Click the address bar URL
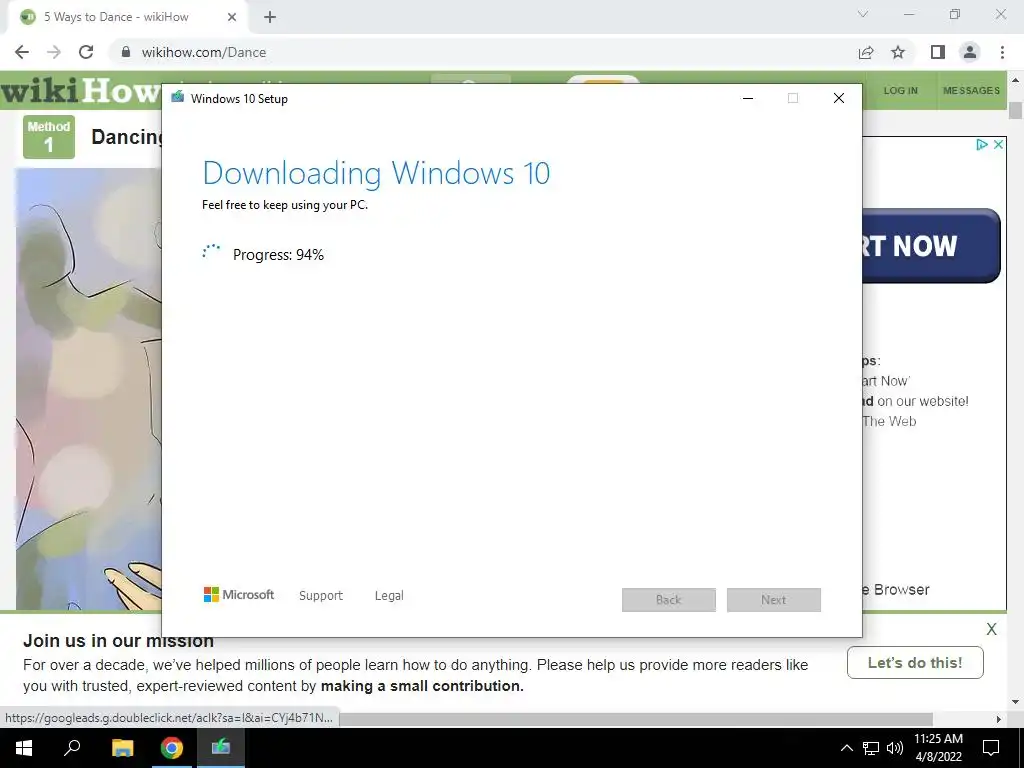The height and width of the screenshot is (768, 1024). [204, 52]
